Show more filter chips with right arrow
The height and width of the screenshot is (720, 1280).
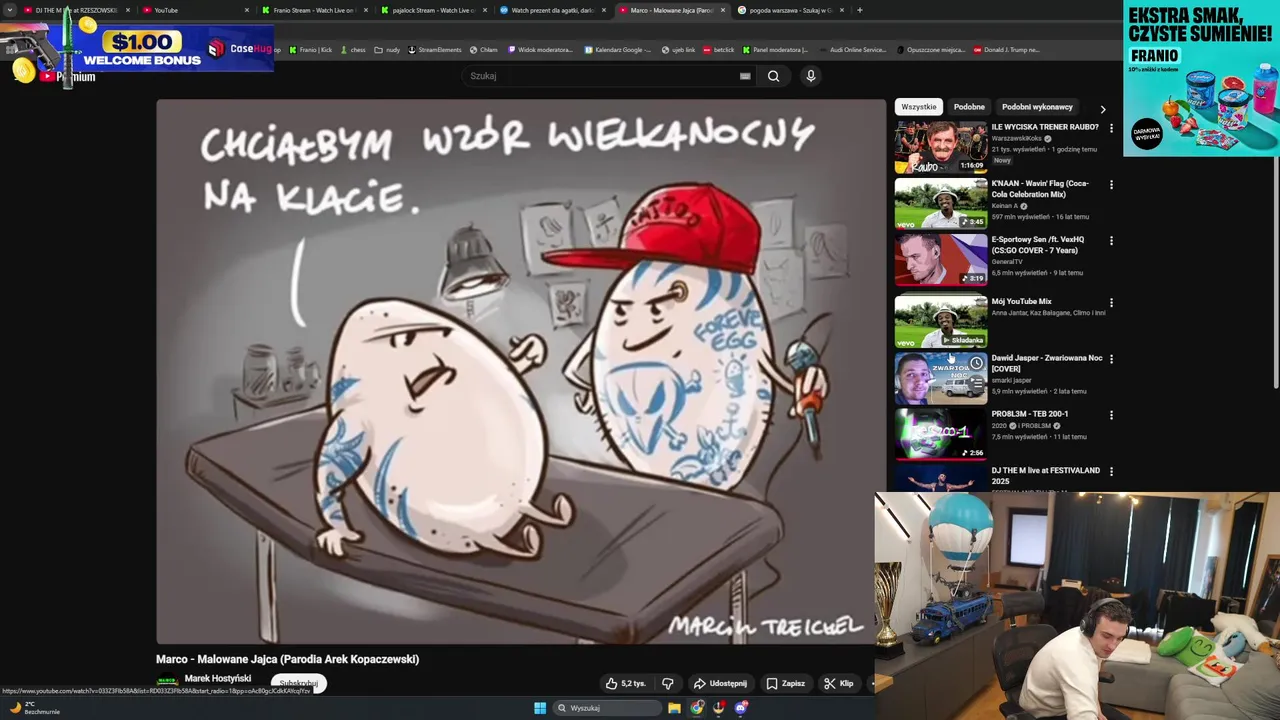(x=1103, y=108)
